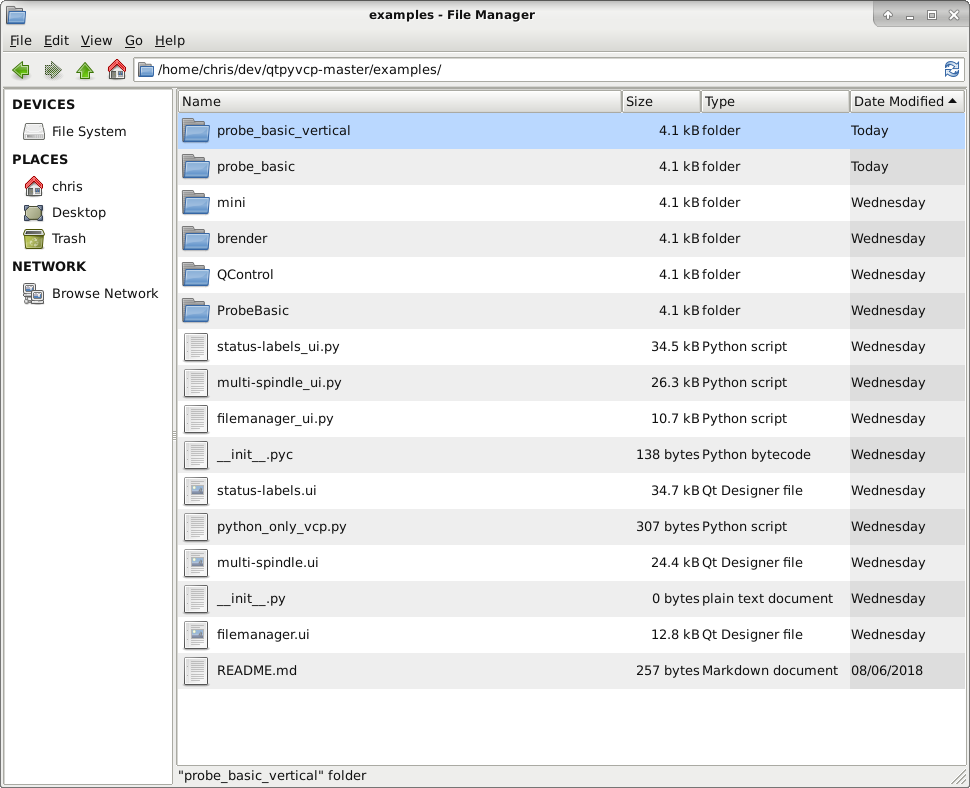
Task: Click the probe_basic_vertical folder icon
Action: tap(196, 131)
